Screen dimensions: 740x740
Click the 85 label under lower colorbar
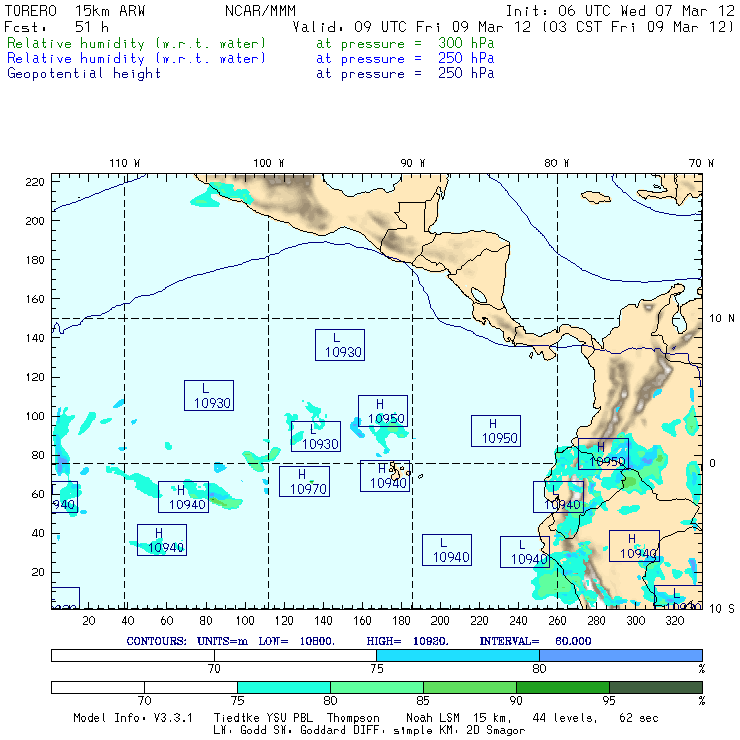click(x=423, y=701)
